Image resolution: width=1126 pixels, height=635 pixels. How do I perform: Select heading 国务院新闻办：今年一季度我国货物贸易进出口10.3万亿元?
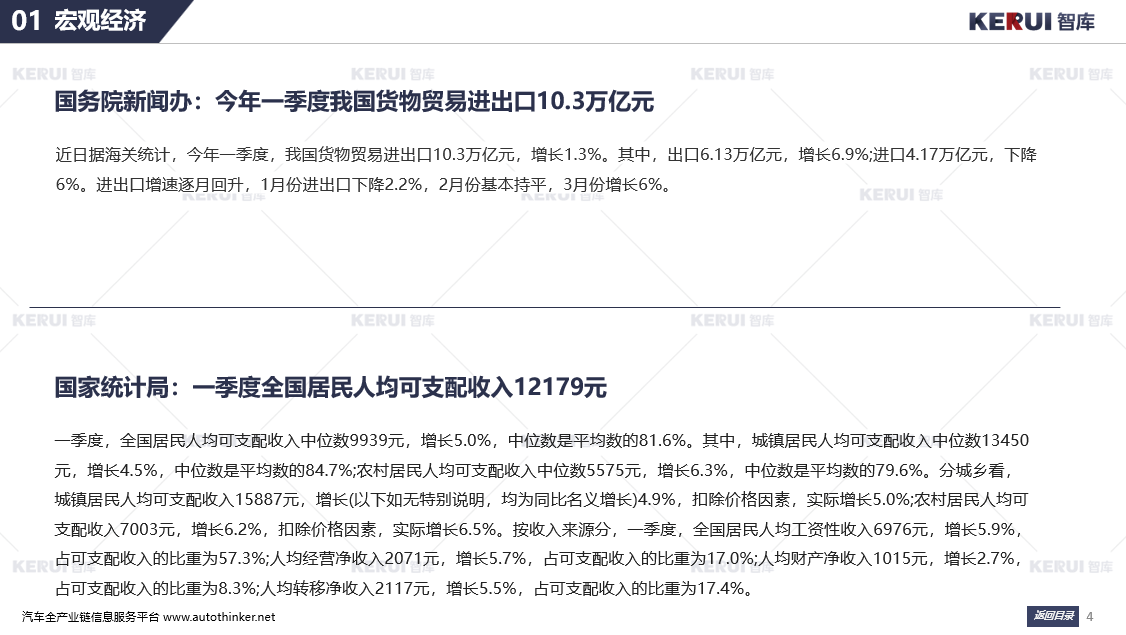(354, 102)
